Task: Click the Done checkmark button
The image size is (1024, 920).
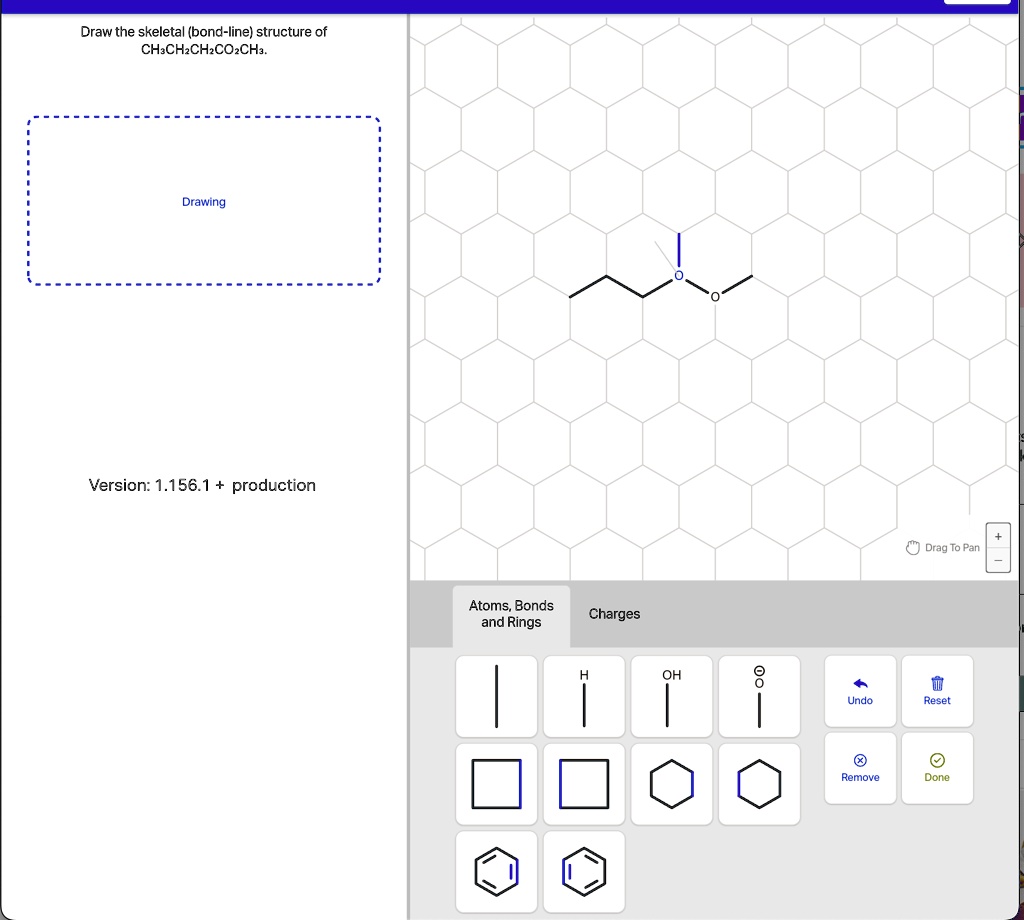Action: click(937, 767)
